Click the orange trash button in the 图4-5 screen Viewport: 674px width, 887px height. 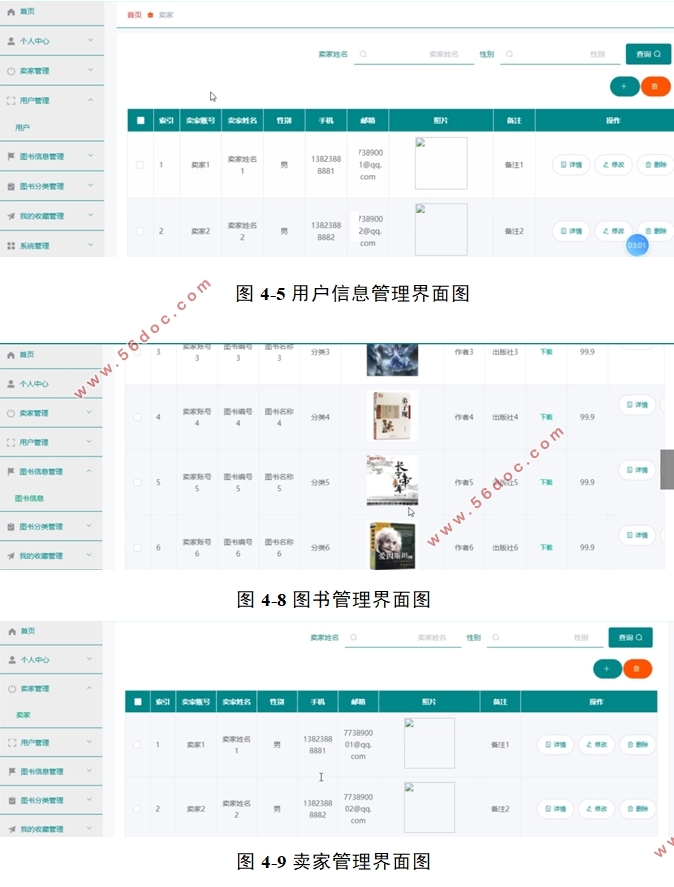655,87
